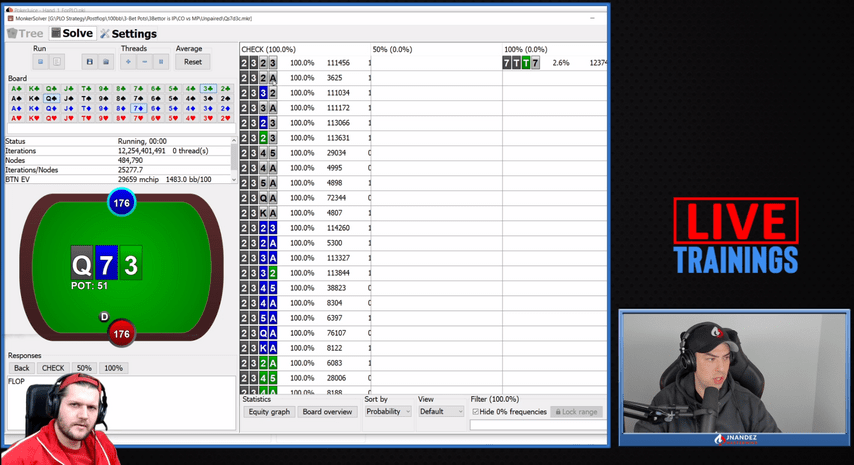Open the Sort by Probability dropdown
Screen dimensions: 854x465
388,412
